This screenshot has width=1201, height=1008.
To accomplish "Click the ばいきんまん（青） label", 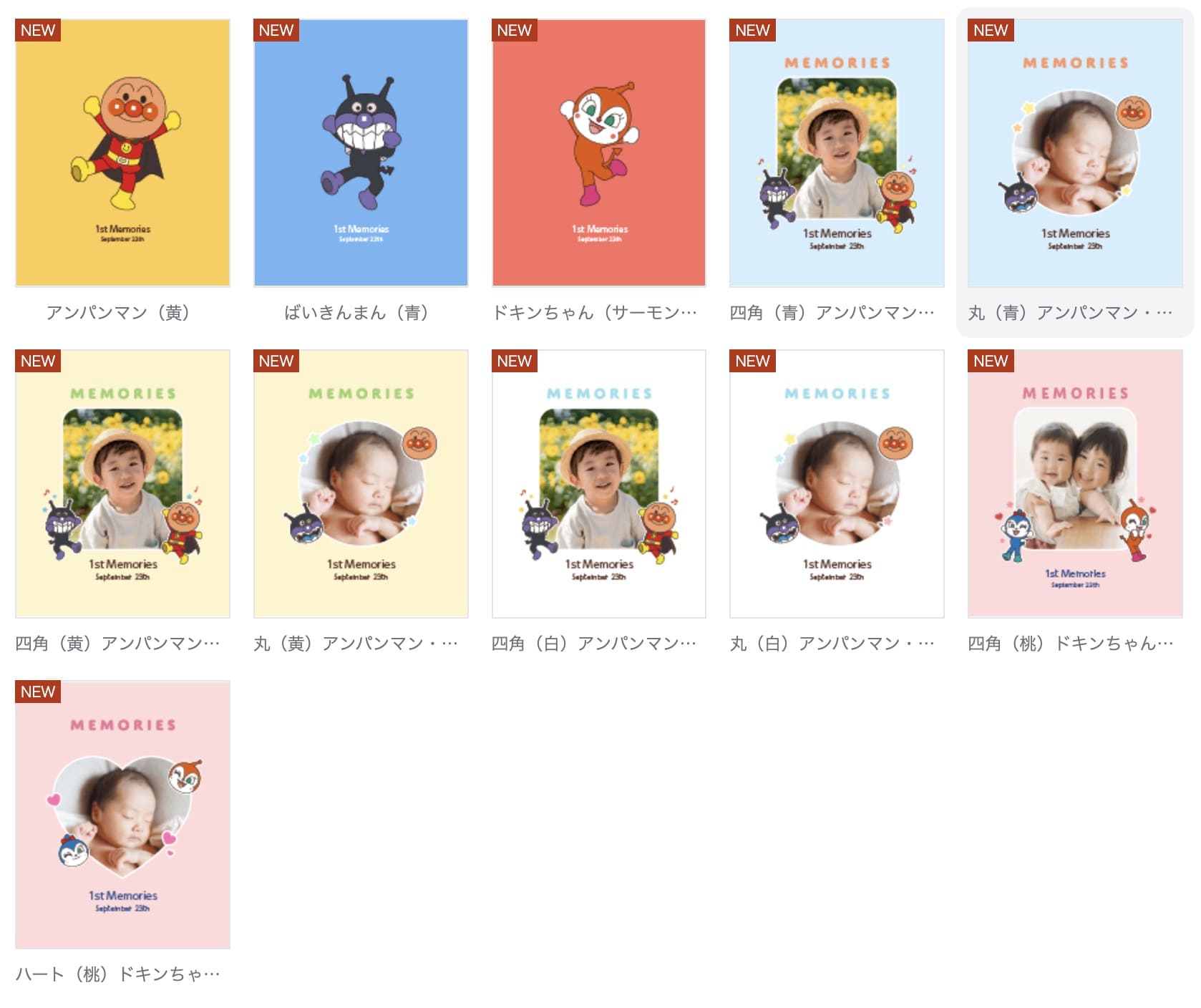I will (356, 313).
